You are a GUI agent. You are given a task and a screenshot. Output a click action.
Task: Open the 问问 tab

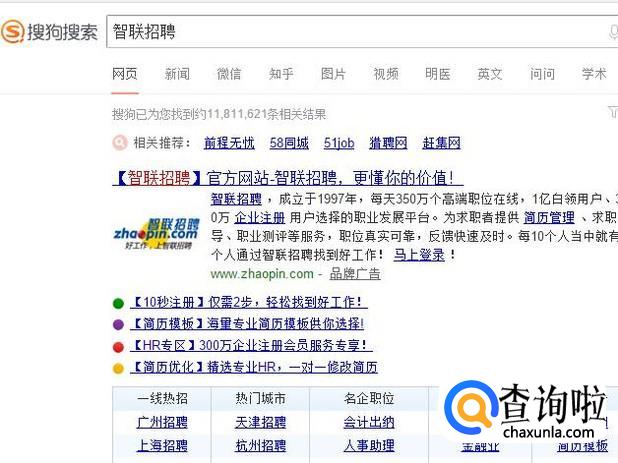pos(542,74)
